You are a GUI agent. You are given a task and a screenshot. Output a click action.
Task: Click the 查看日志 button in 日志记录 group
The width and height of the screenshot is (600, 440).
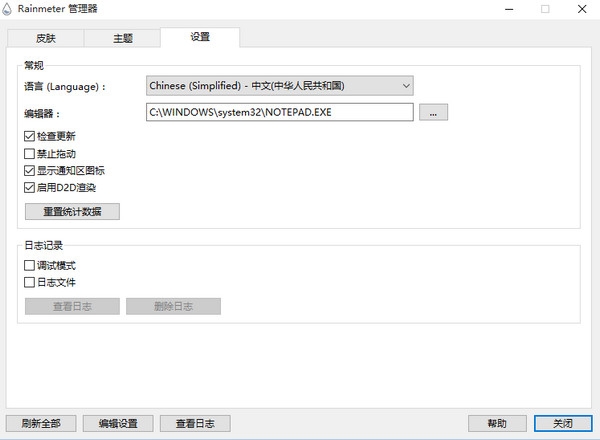pos(72,306)
